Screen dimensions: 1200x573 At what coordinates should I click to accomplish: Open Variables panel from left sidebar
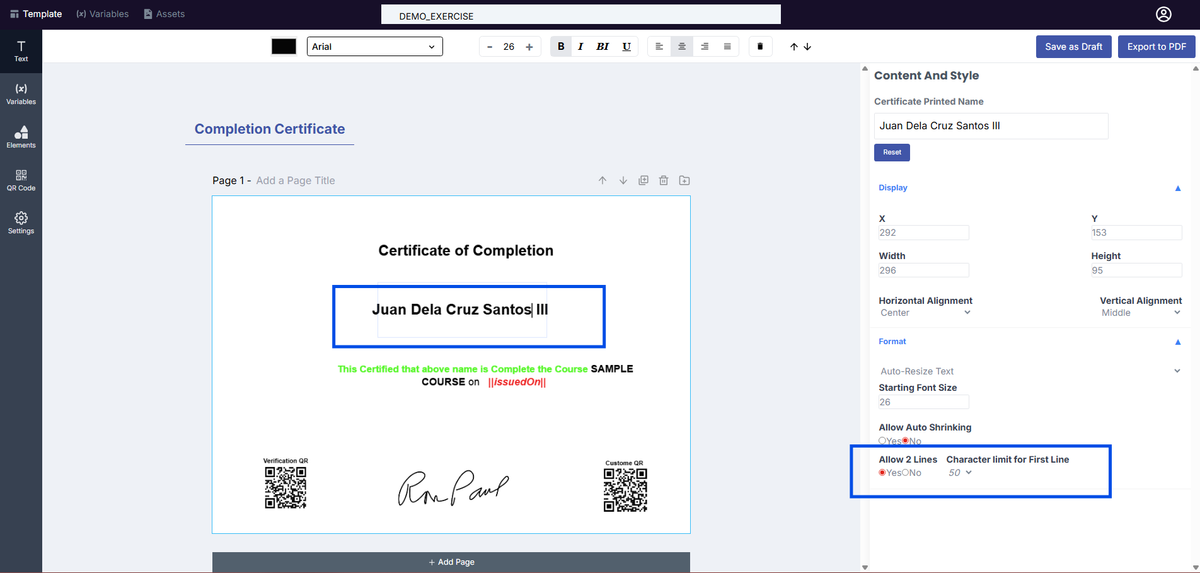(x=21, y=94)
